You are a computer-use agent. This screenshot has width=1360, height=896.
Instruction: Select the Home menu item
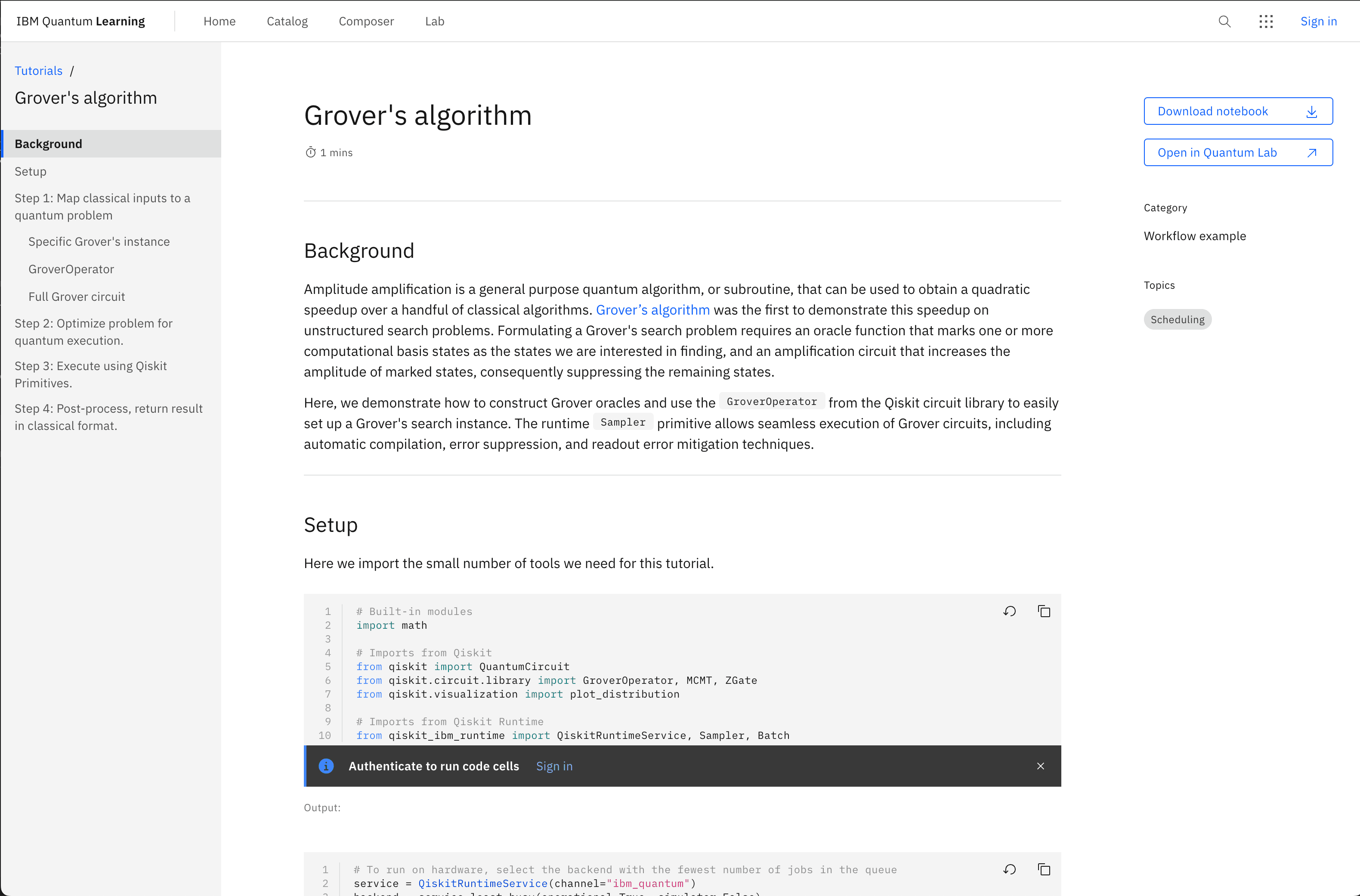tap(219, 21)
